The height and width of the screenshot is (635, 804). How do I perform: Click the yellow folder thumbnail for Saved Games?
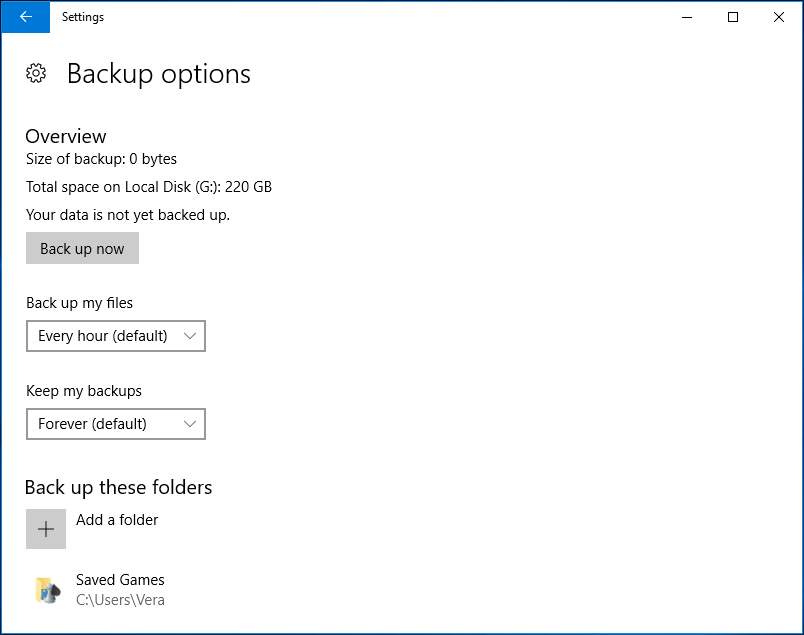click(46, 589)
